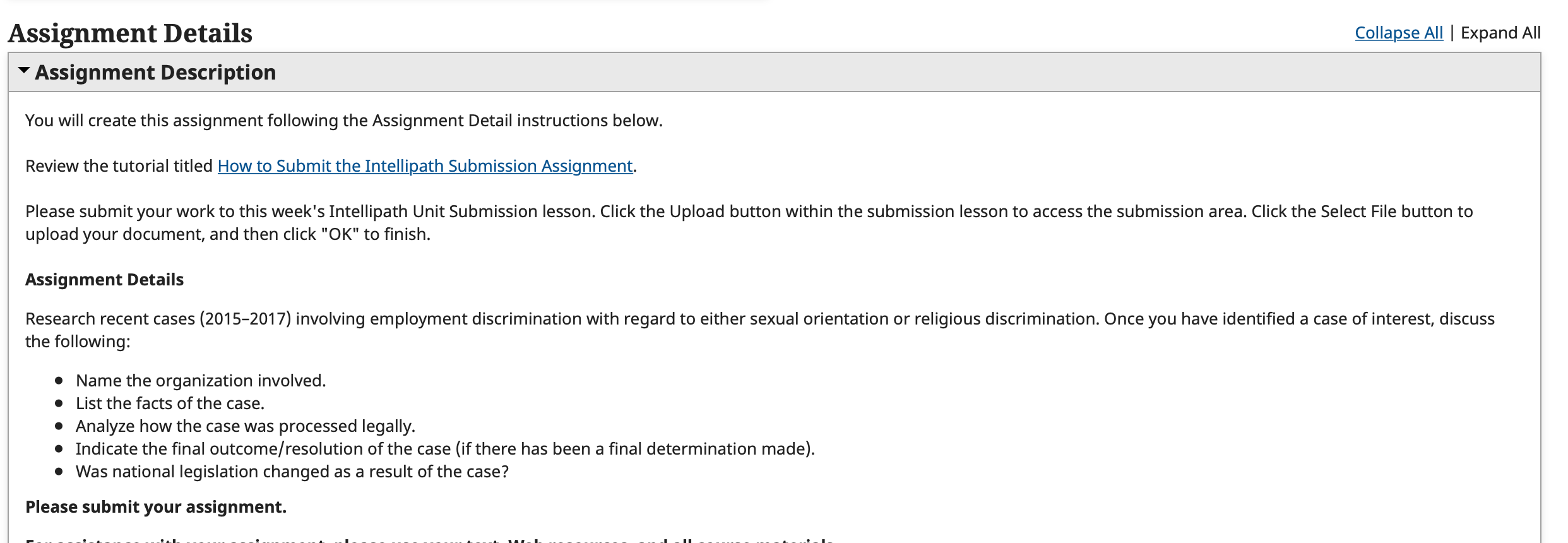
Task: Click the Assignment Description header bar title
Action: (x=155, y=73)
